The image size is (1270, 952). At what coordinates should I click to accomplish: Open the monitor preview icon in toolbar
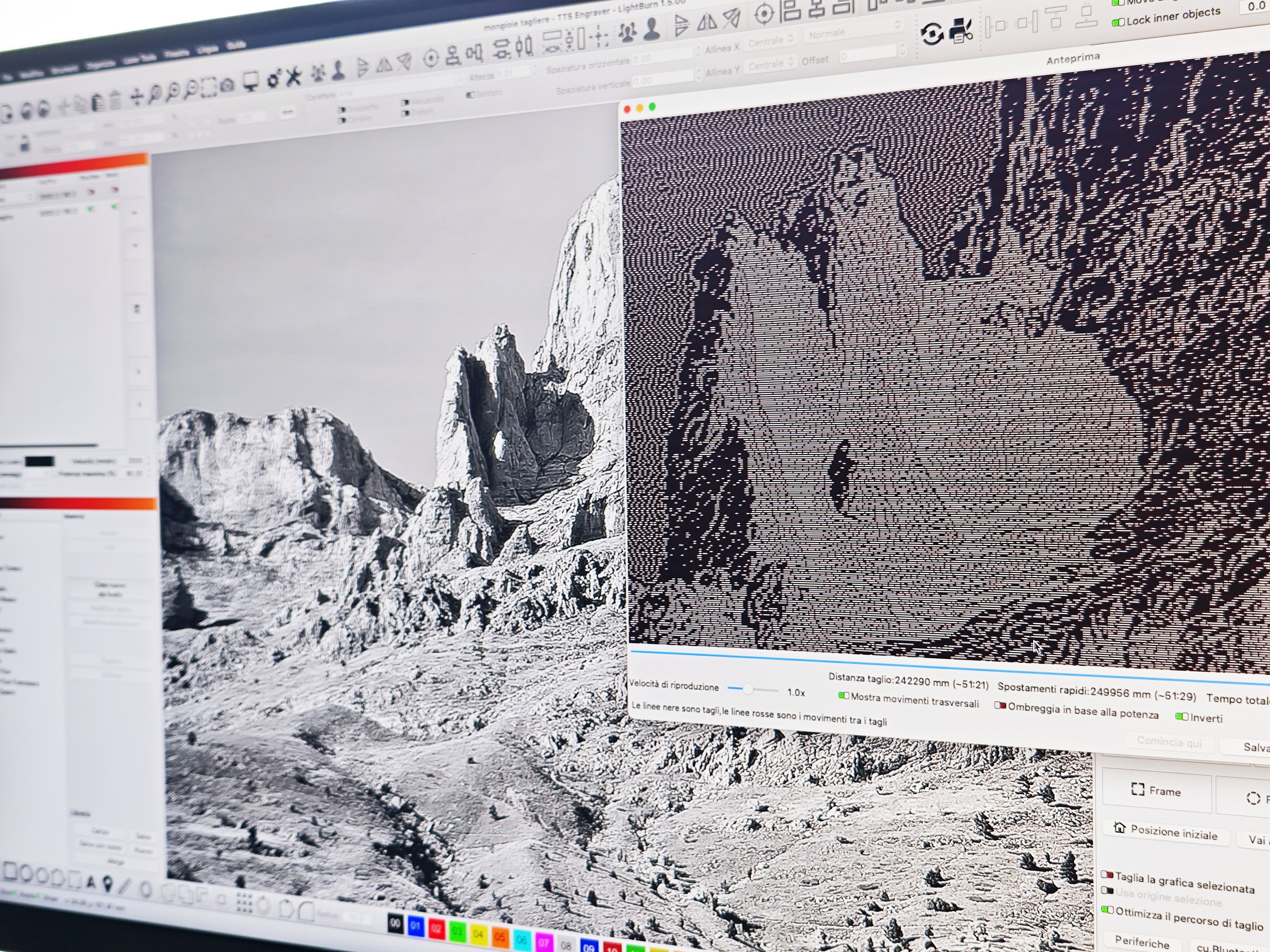coord(251,81)
